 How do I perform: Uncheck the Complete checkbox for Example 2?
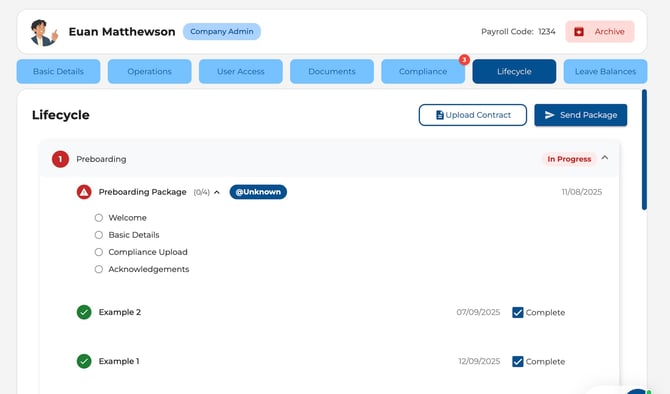517,312
